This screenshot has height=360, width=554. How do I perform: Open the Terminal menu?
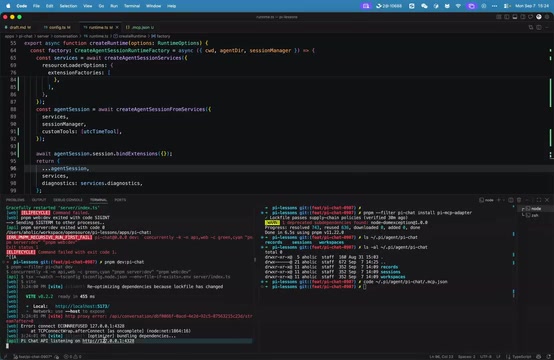click(132, 6)
